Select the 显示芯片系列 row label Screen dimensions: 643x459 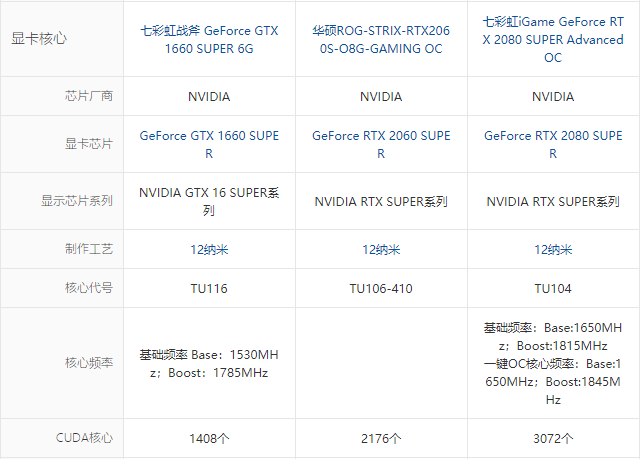76,201
